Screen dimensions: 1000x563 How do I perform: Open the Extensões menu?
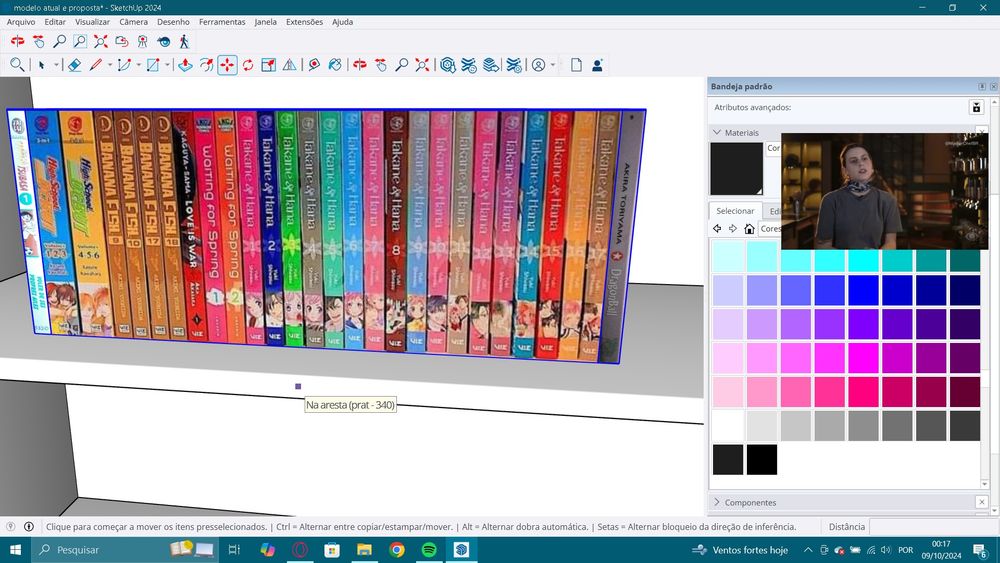304,22
